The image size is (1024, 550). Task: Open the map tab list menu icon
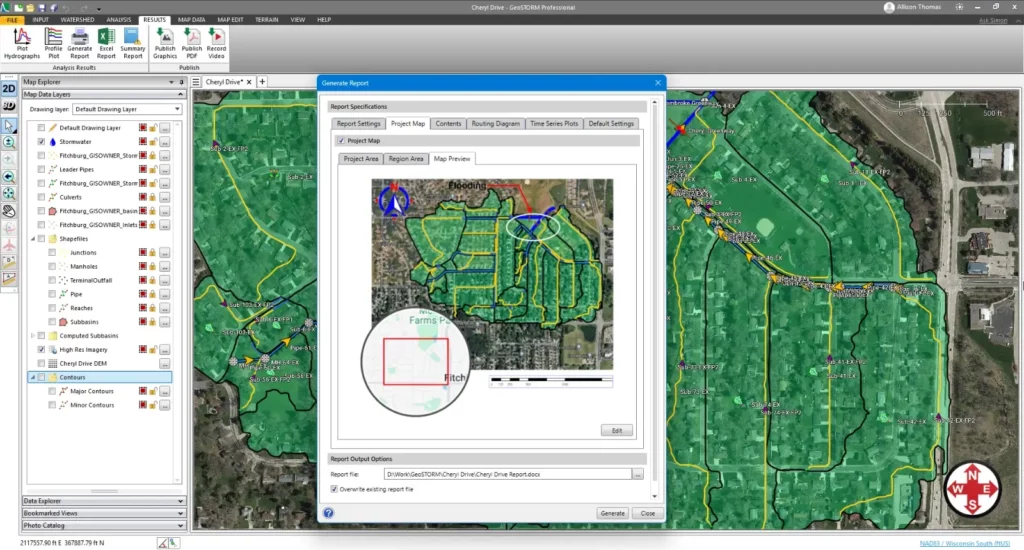pyautogui.click(x=195, y=82)
